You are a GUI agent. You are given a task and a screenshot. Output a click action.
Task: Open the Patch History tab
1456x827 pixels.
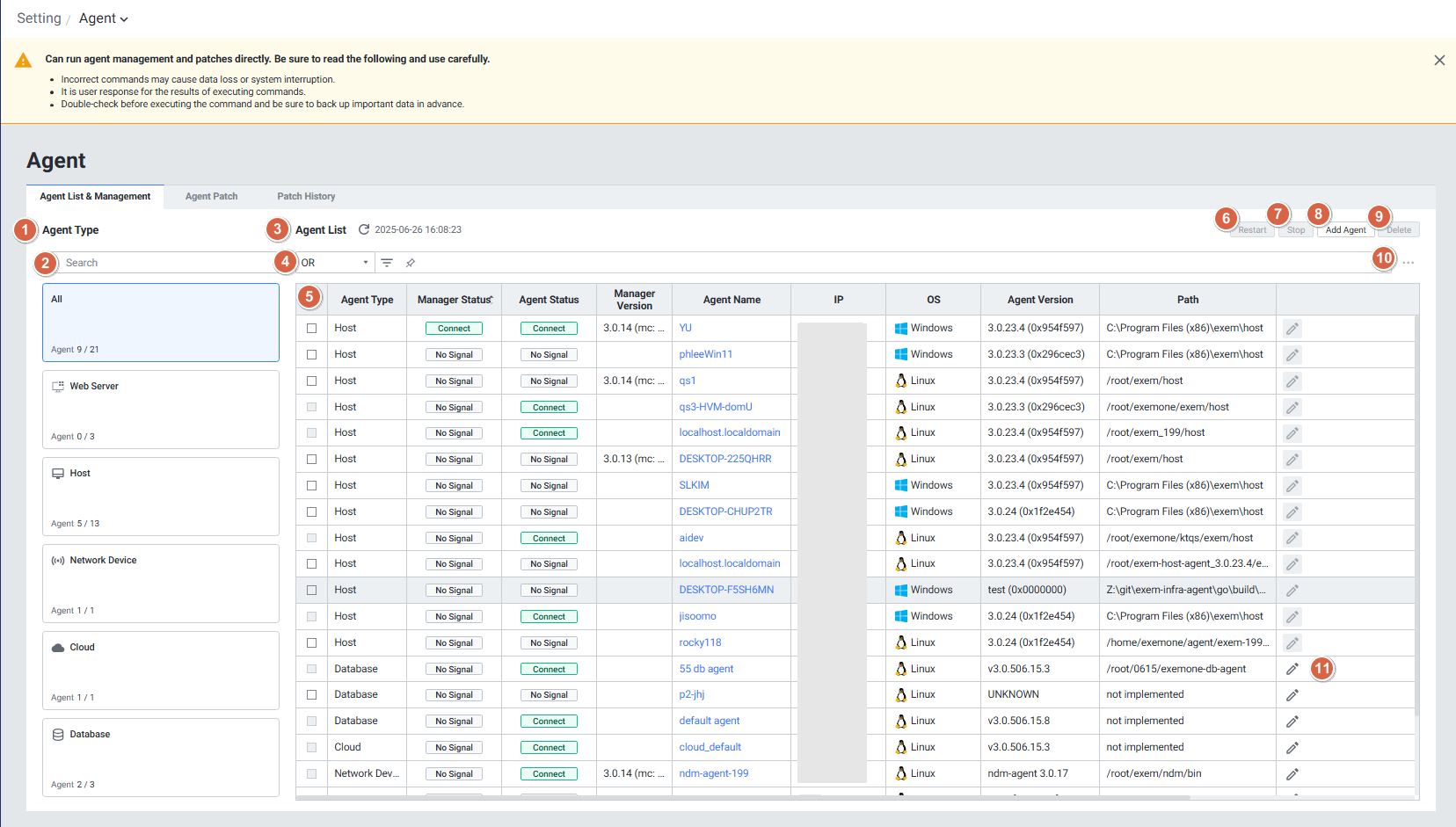click(x=306, y=197)
